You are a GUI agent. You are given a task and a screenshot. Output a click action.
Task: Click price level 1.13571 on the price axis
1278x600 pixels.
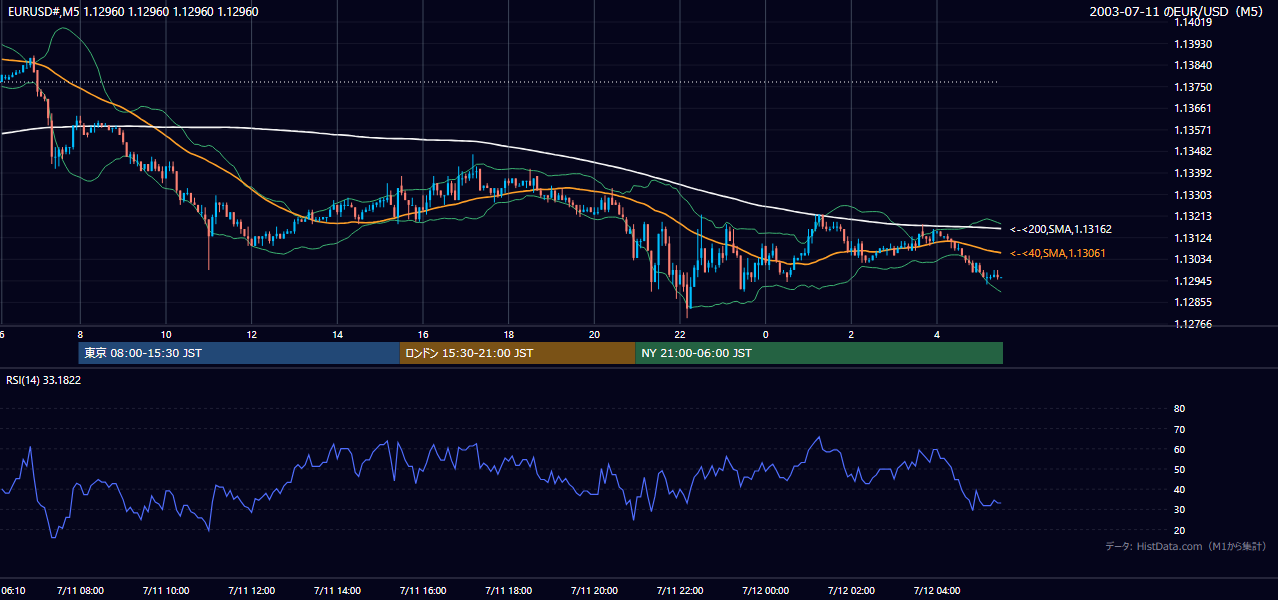point(1192,130)
